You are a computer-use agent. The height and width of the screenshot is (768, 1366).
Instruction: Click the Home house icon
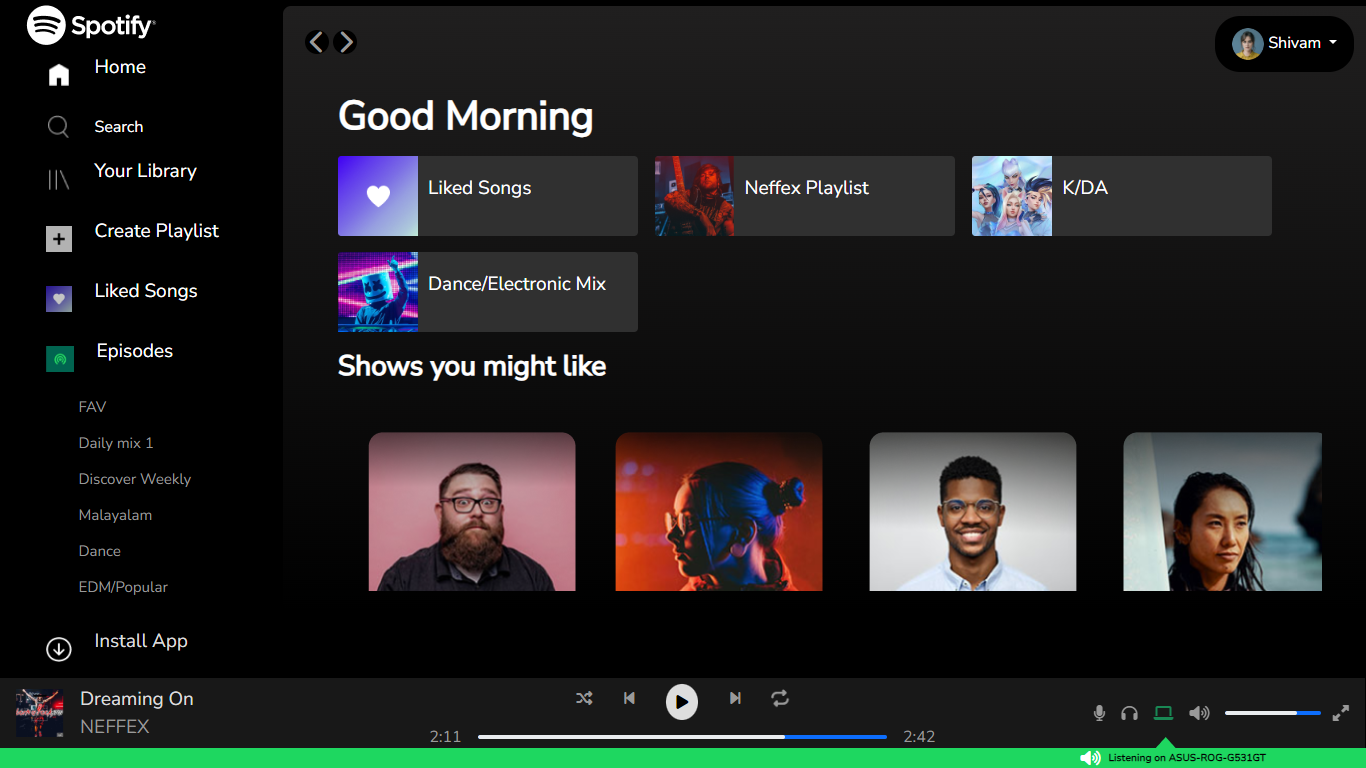coord(59,75)
